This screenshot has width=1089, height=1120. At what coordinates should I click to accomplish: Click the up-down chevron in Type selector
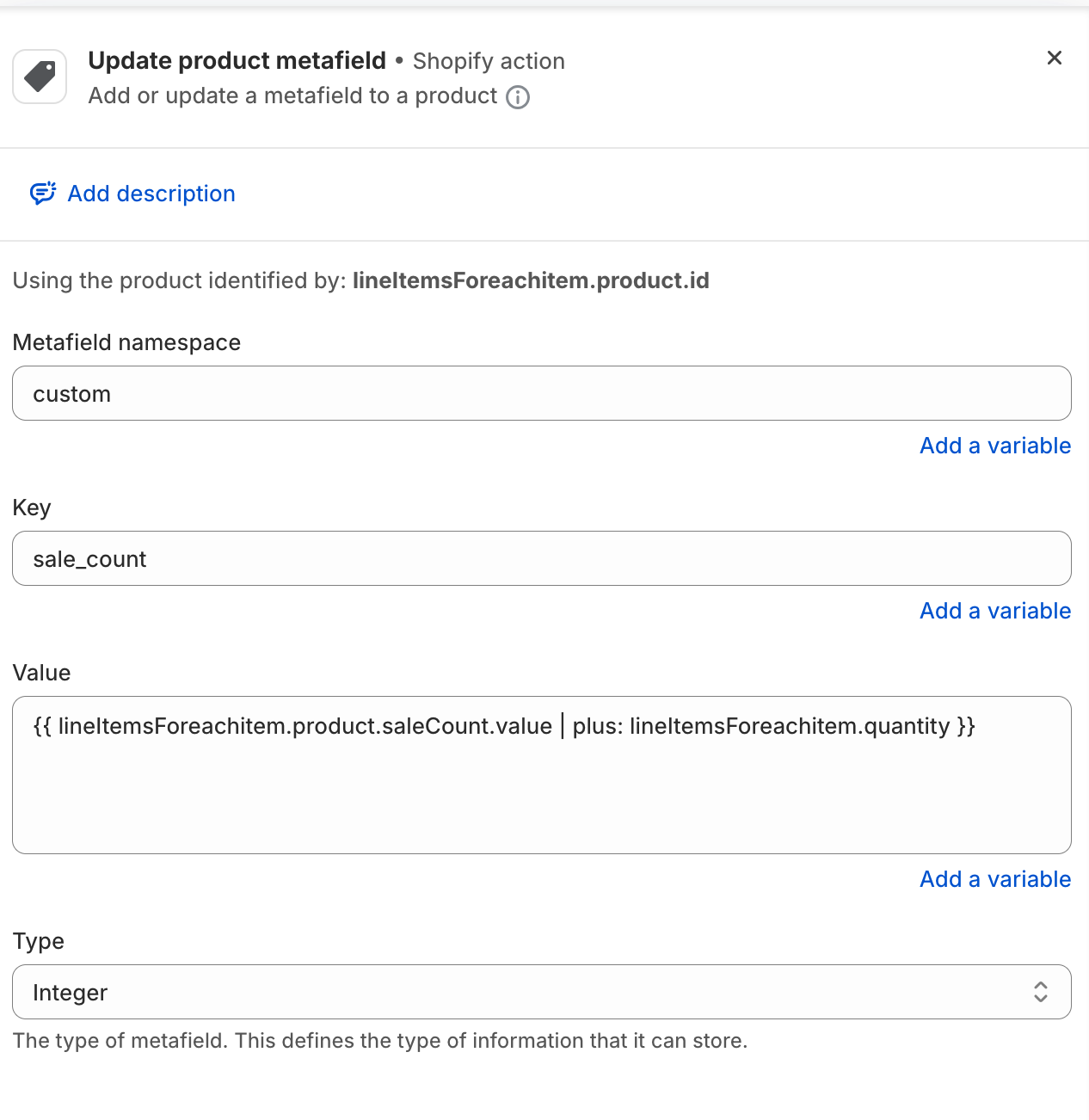click(x=1041, y=992)
